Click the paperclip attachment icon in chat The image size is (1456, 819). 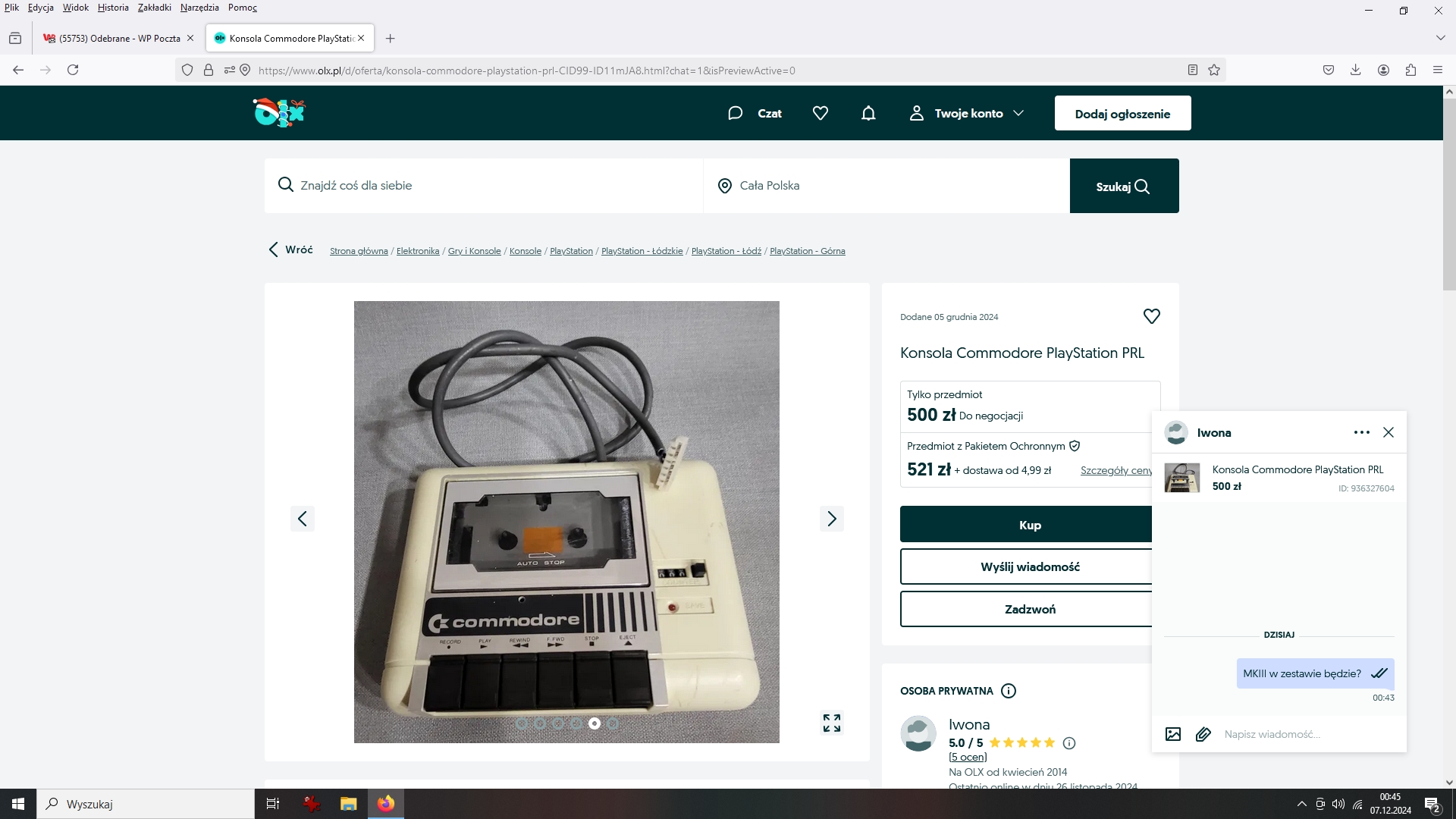(x=1203, y=734)
